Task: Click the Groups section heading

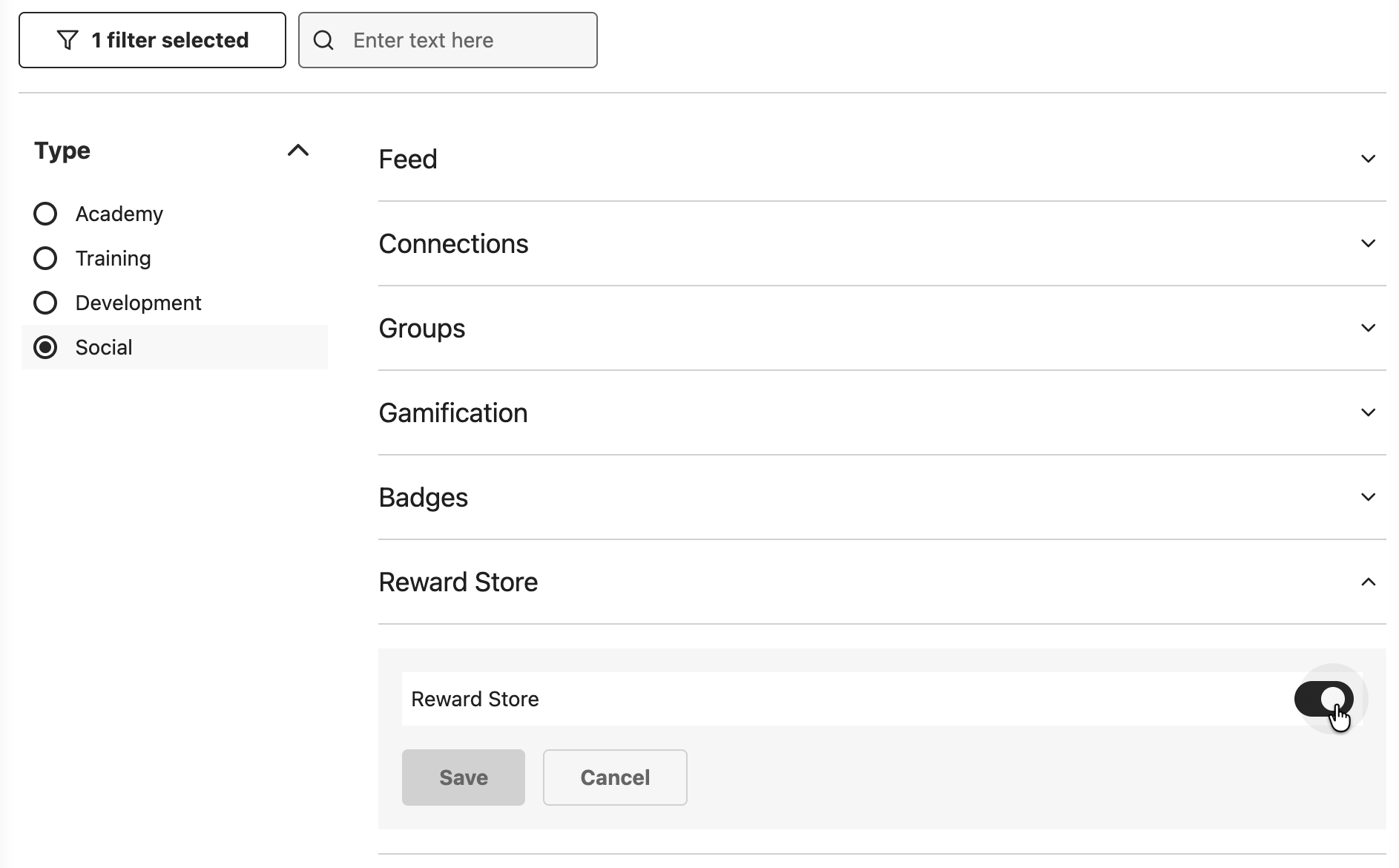Action: 422,328
